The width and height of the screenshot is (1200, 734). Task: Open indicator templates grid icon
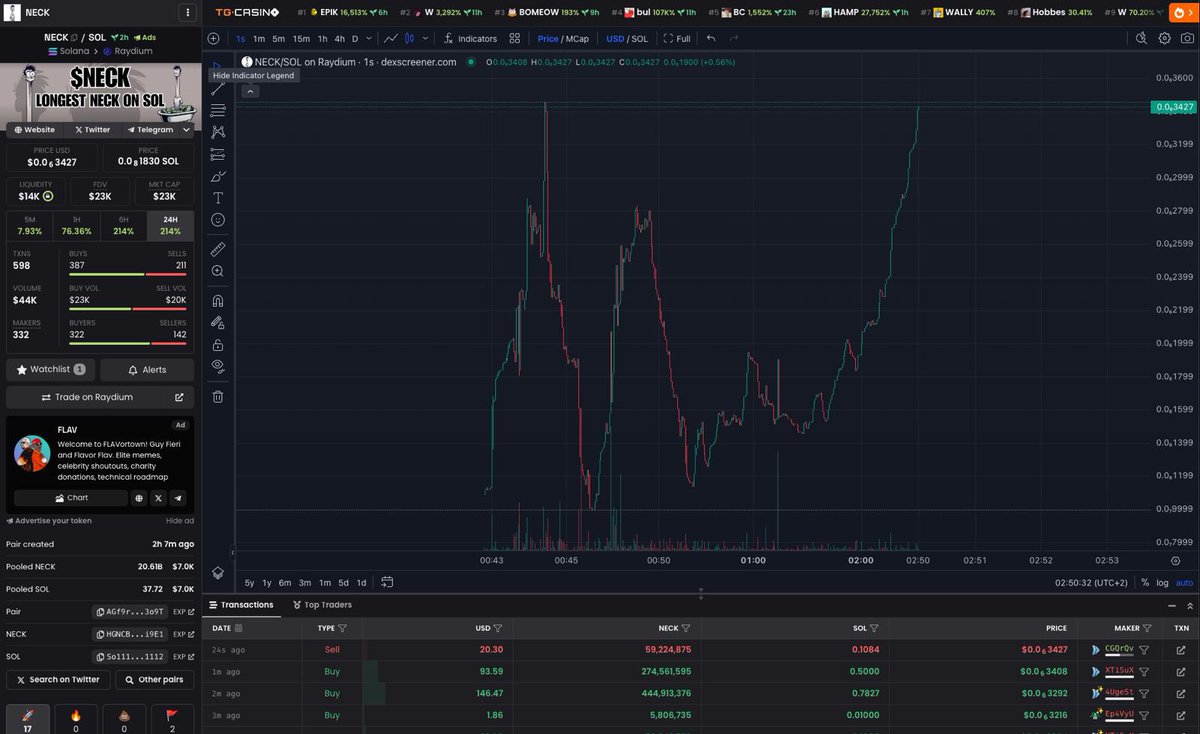click(514, 38)
